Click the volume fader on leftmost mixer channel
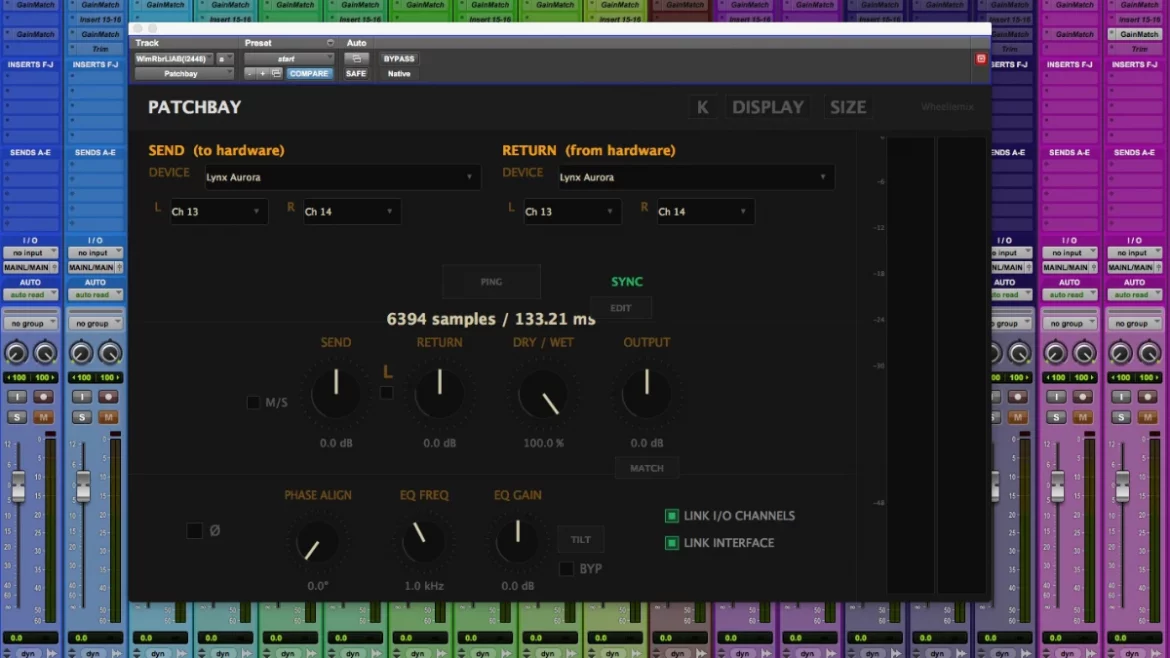This screenshot has width=1170, height=658. coord(18,486)
